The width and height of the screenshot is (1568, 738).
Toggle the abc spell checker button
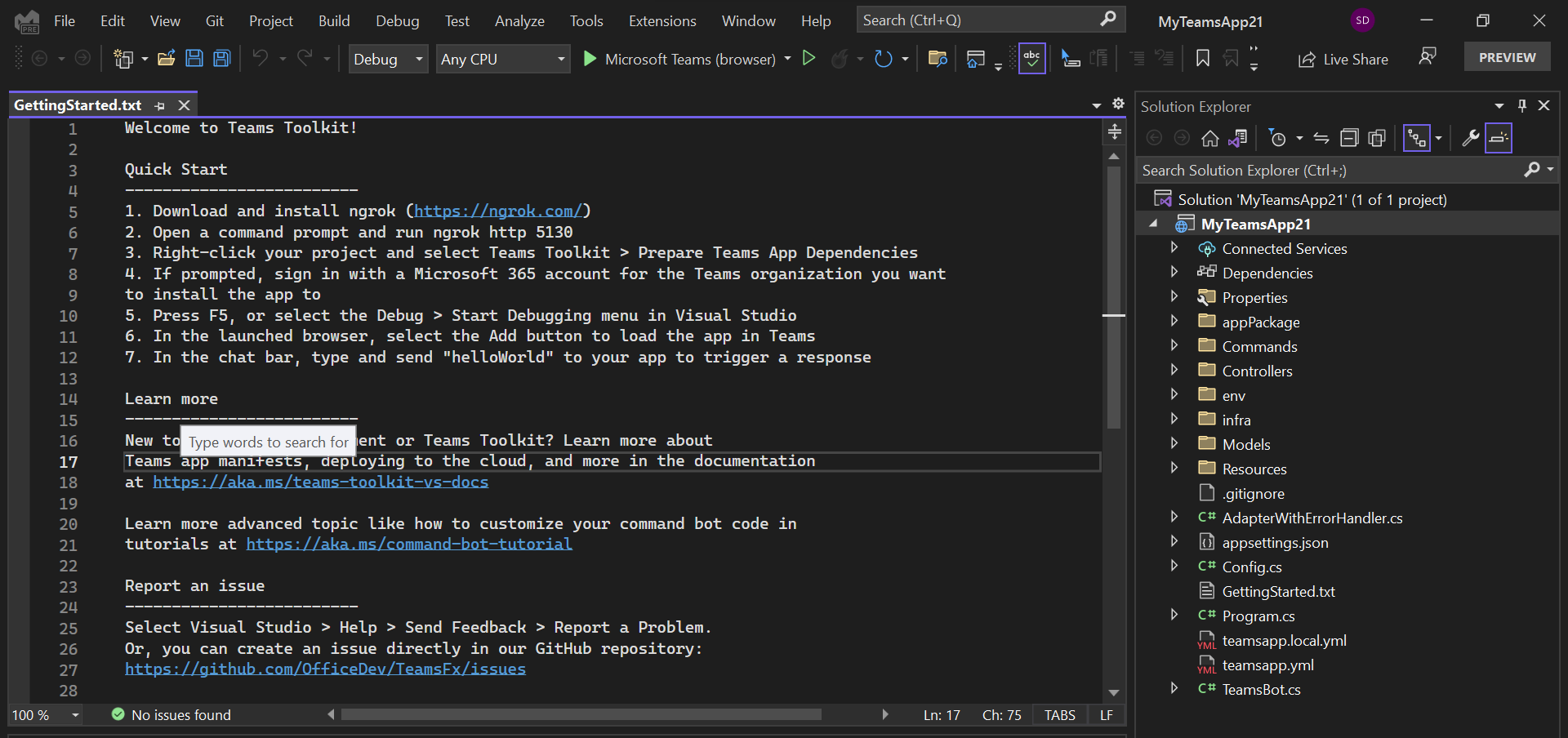coord(1032,59)
